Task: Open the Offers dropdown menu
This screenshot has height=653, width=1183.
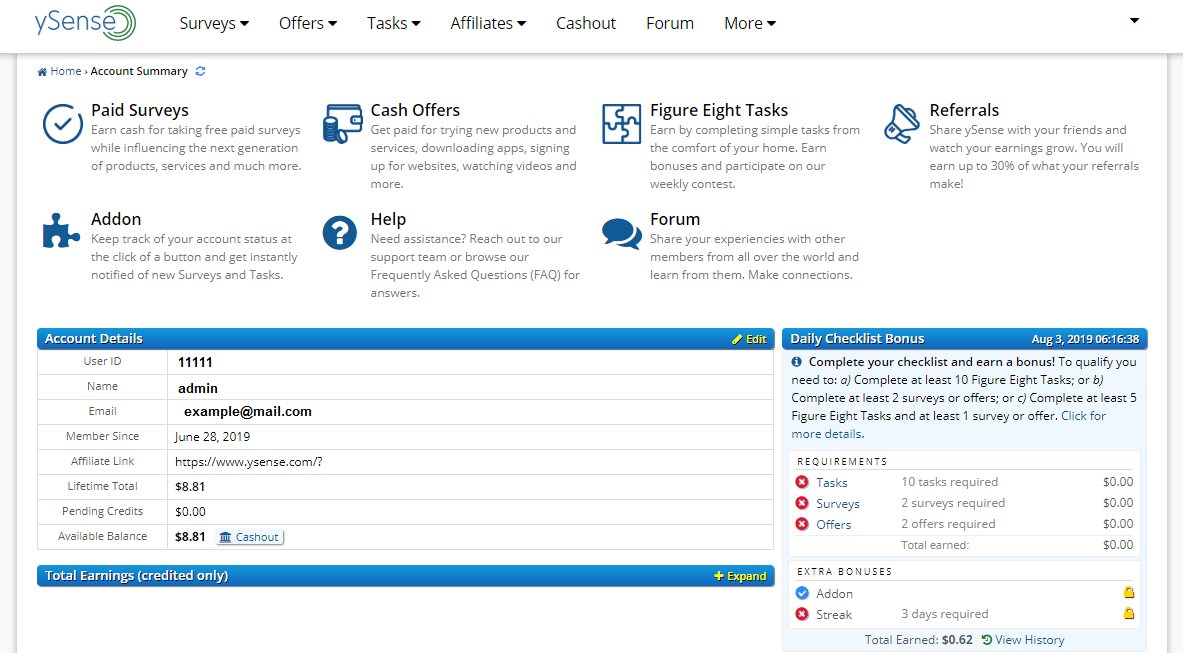Action: pyautogui.click(x=308, y=23)
